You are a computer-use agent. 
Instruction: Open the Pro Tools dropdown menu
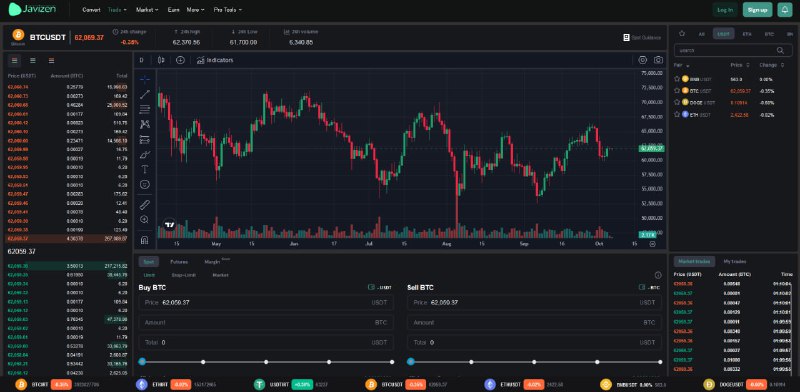tap(228, 10)
